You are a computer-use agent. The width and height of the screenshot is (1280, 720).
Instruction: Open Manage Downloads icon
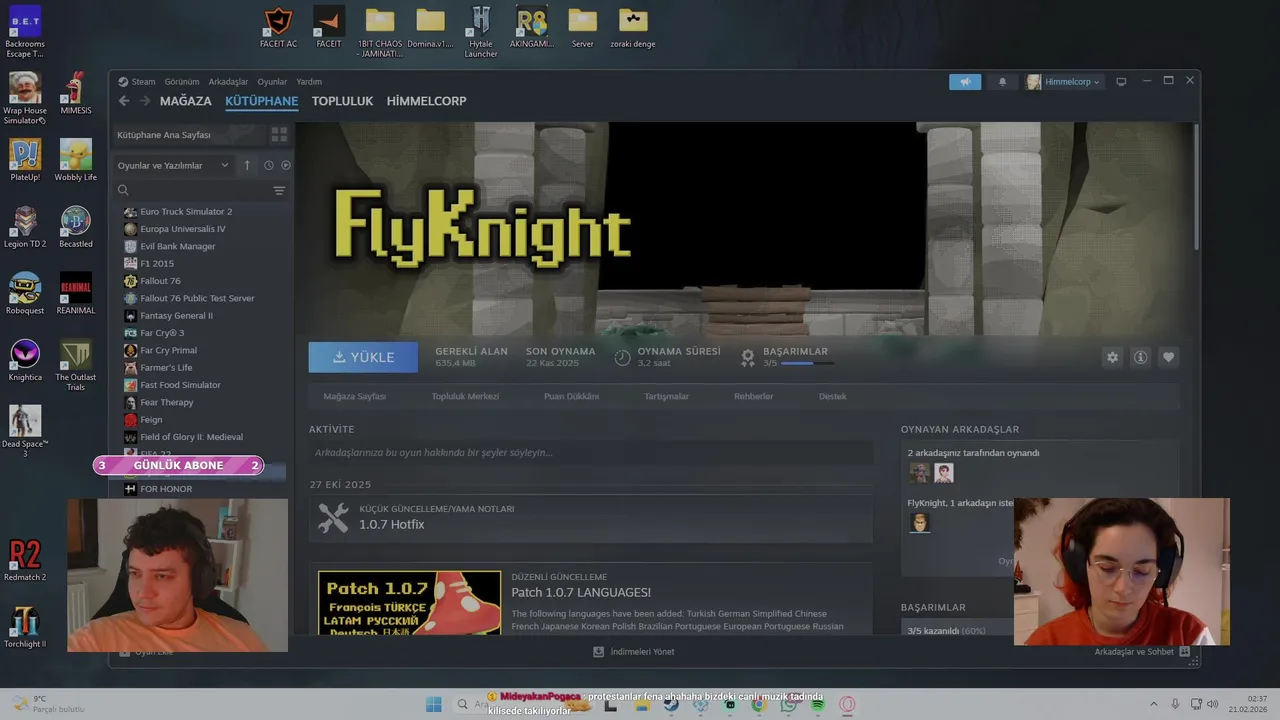click(598, 651)
